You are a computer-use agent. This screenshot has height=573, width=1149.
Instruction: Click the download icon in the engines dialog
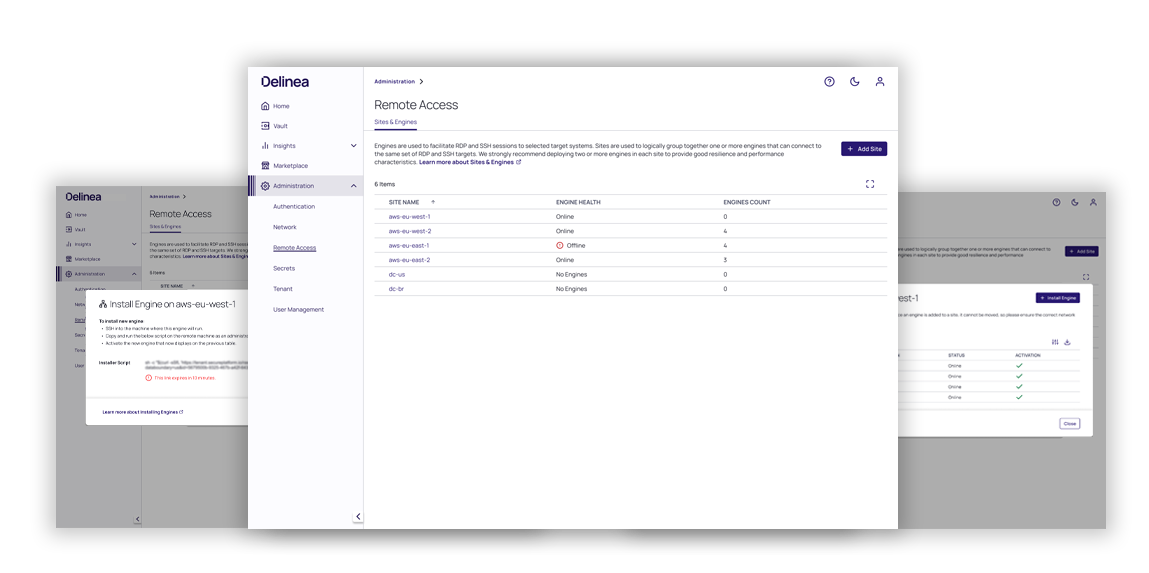1067,342
